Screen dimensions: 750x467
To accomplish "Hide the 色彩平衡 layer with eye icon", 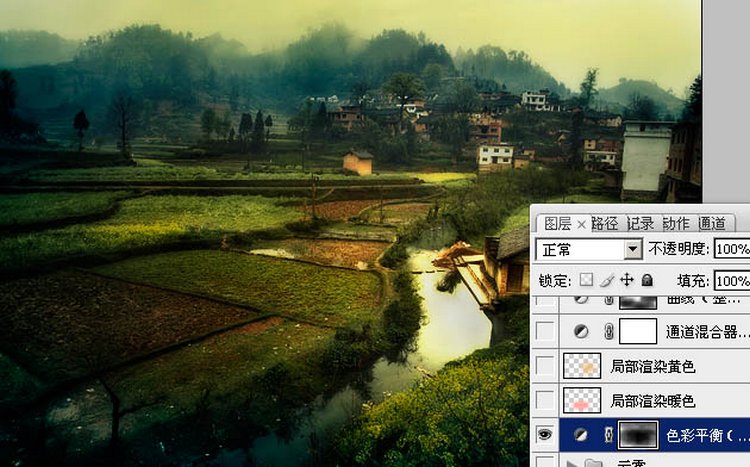I will [x=544, y=435].
